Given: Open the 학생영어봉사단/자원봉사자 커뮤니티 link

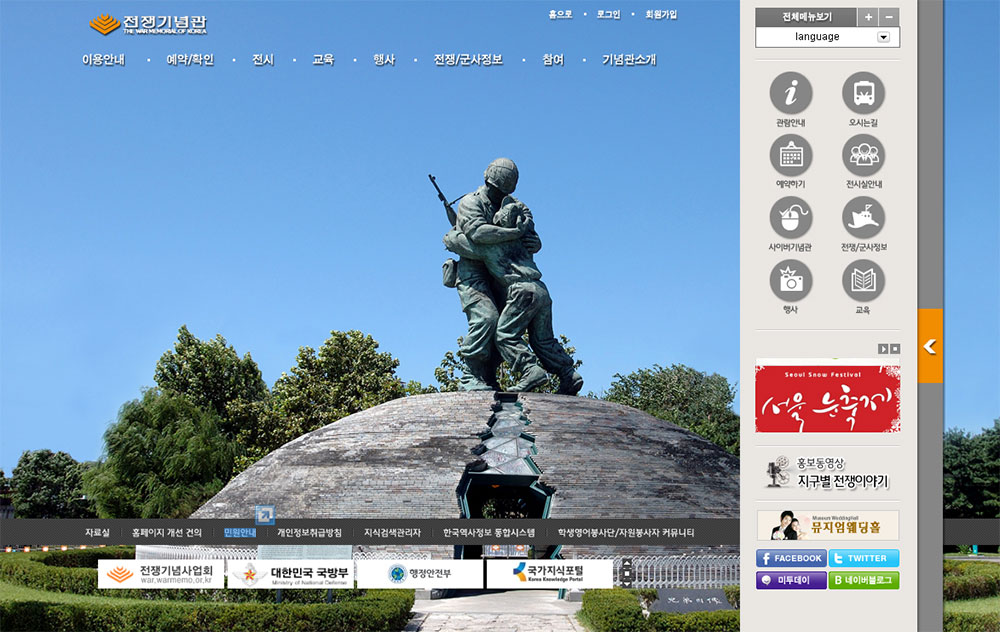Looking at the screenshot, I should pyautogui.click(x=626, y=533).
